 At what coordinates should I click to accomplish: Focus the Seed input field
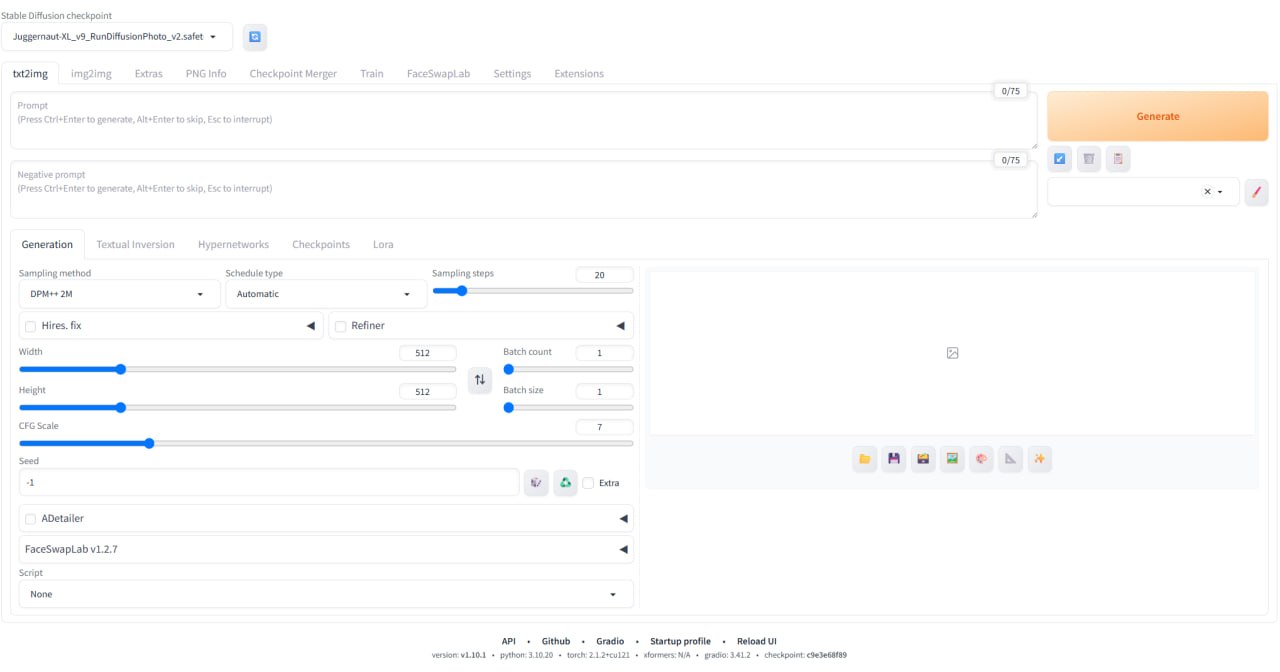pos(269,483)
